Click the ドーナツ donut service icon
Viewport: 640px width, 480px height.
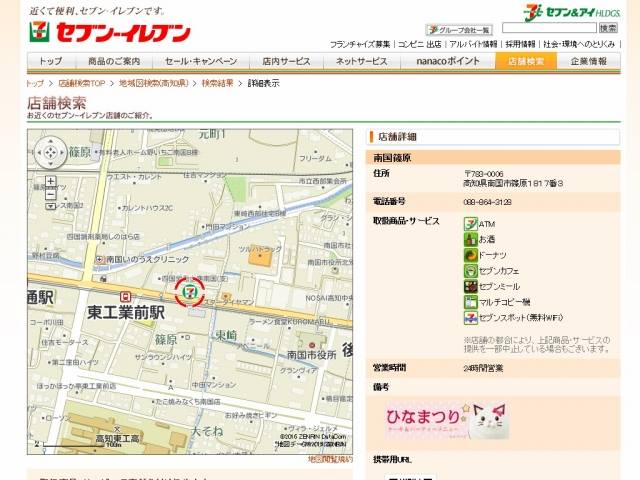[x=471, y=255]
